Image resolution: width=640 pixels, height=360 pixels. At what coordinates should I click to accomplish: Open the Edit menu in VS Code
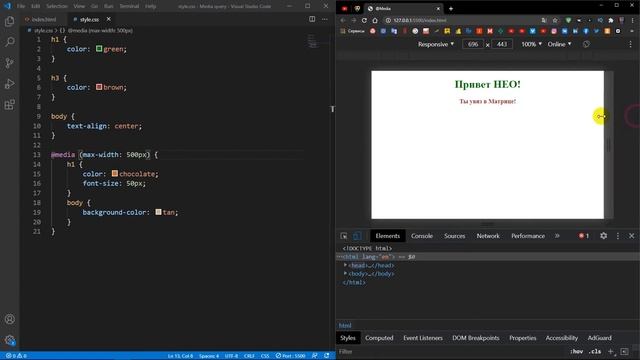coord(36,6)
